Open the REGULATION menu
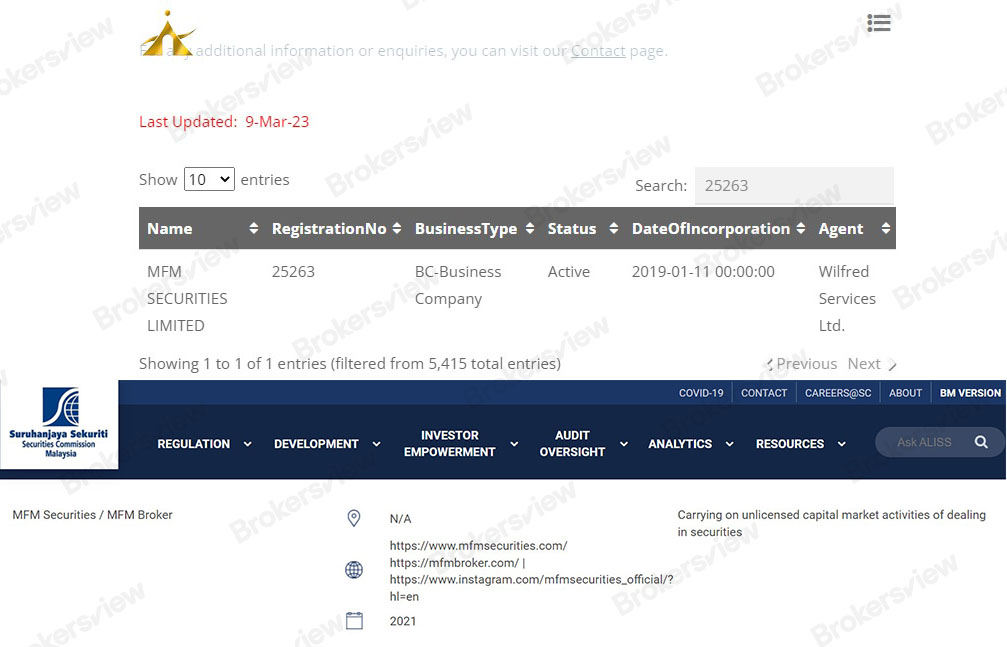 coord(193,444)
